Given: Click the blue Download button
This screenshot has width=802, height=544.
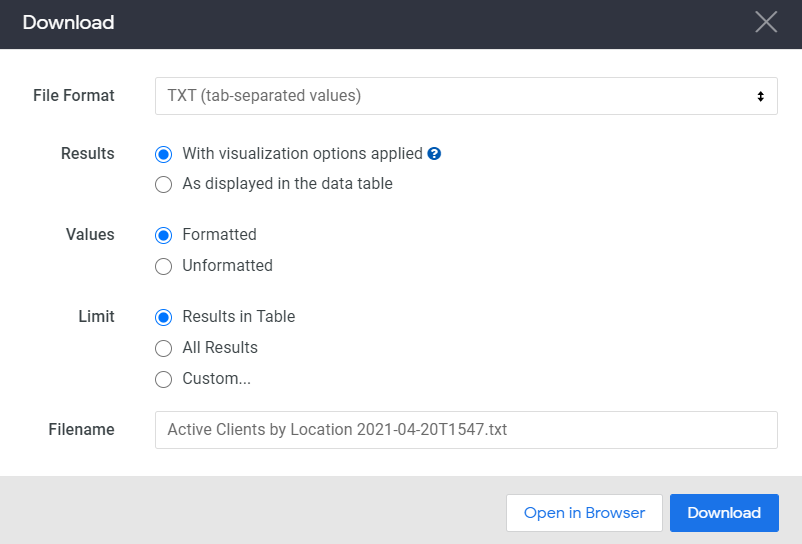Looking at the screenshot, I should click(724, 513).
